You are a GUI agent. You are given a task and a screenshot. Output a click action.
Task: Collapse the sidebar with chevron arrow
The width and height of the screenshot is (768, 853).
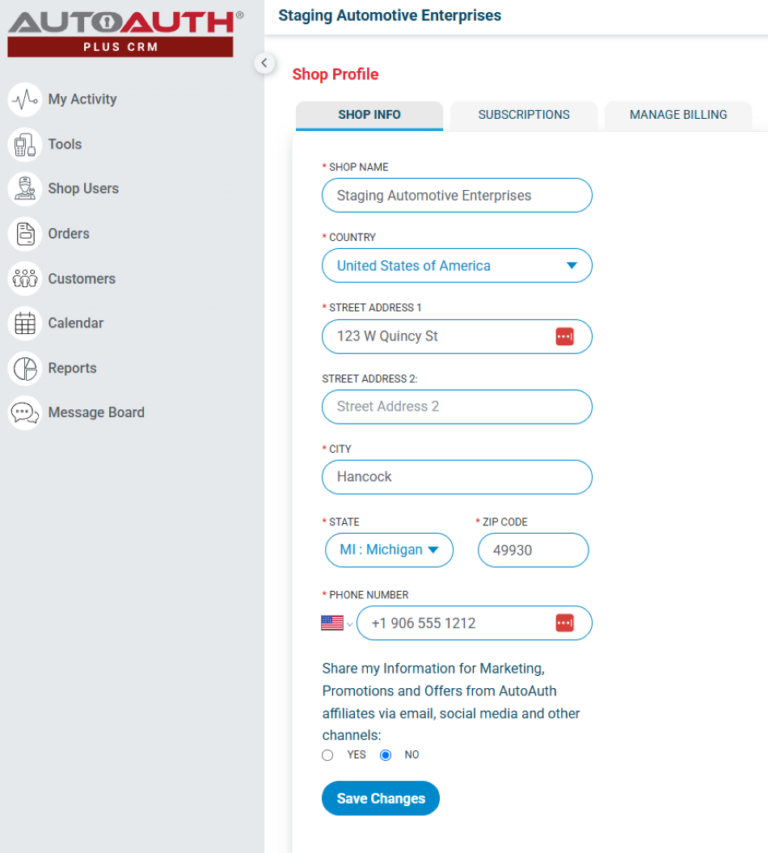(264, 63)
